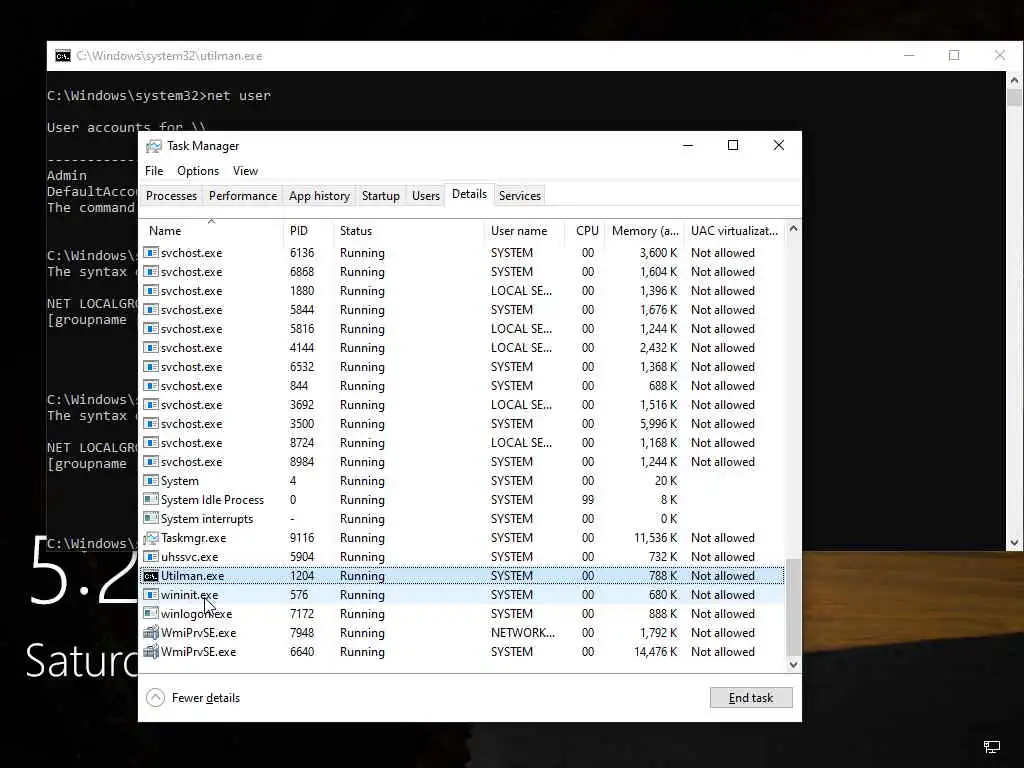
Task: Select the winlogon.exe process name
Action: point(197,614)
